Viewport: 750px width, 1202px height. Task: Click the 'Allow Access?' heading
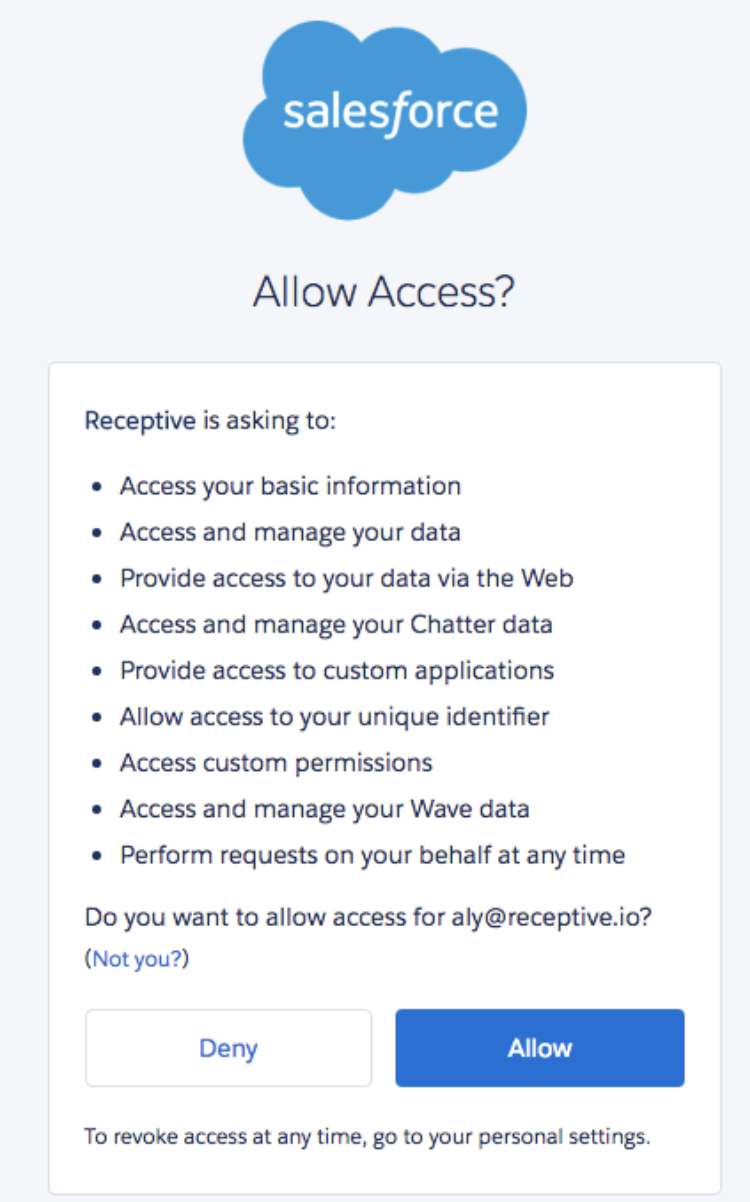384,291
